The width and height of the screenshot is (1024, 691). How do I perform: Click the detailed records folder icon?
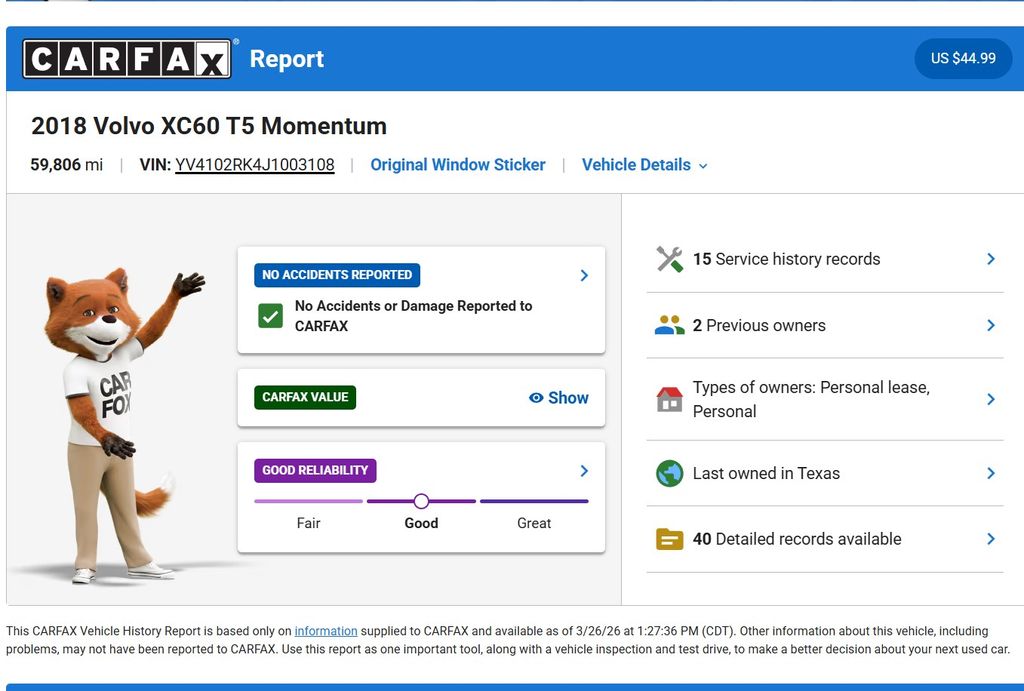(x=669, y=539)
